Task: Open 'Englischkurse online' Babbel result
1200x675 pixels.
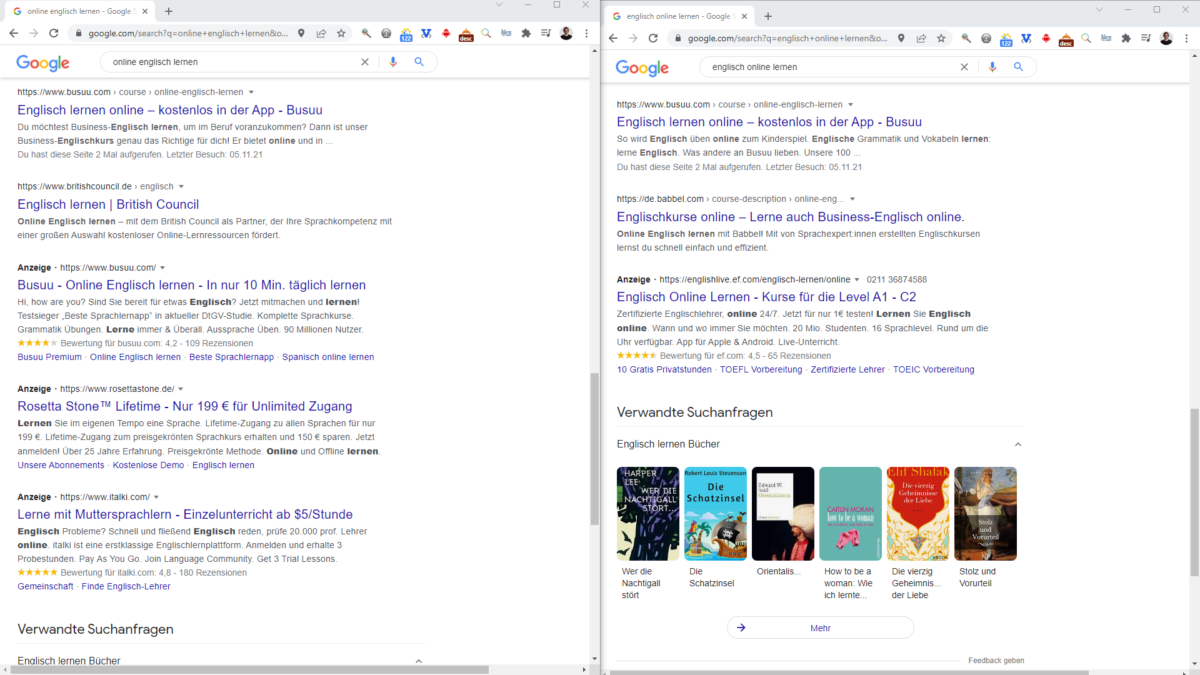Action: tap(790, 217)
